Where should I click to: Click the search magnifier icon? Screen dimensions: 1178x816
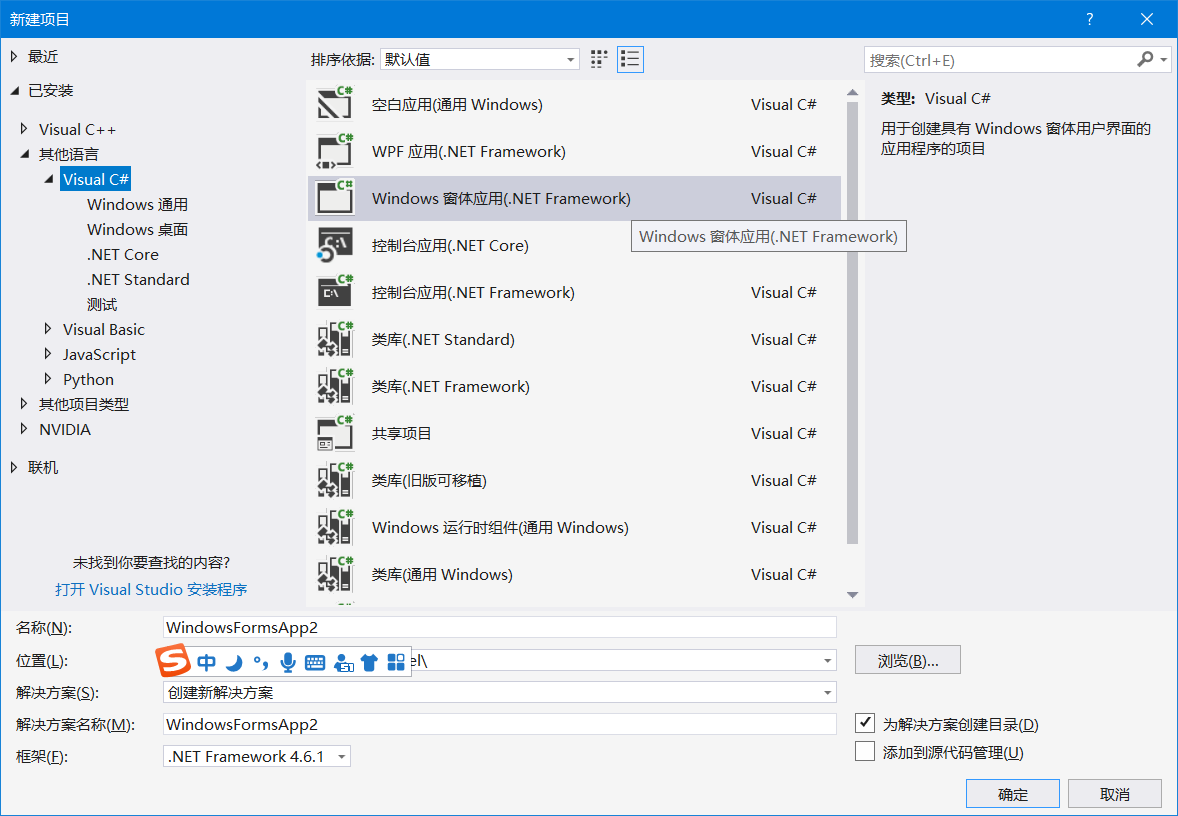point(1145,59)
